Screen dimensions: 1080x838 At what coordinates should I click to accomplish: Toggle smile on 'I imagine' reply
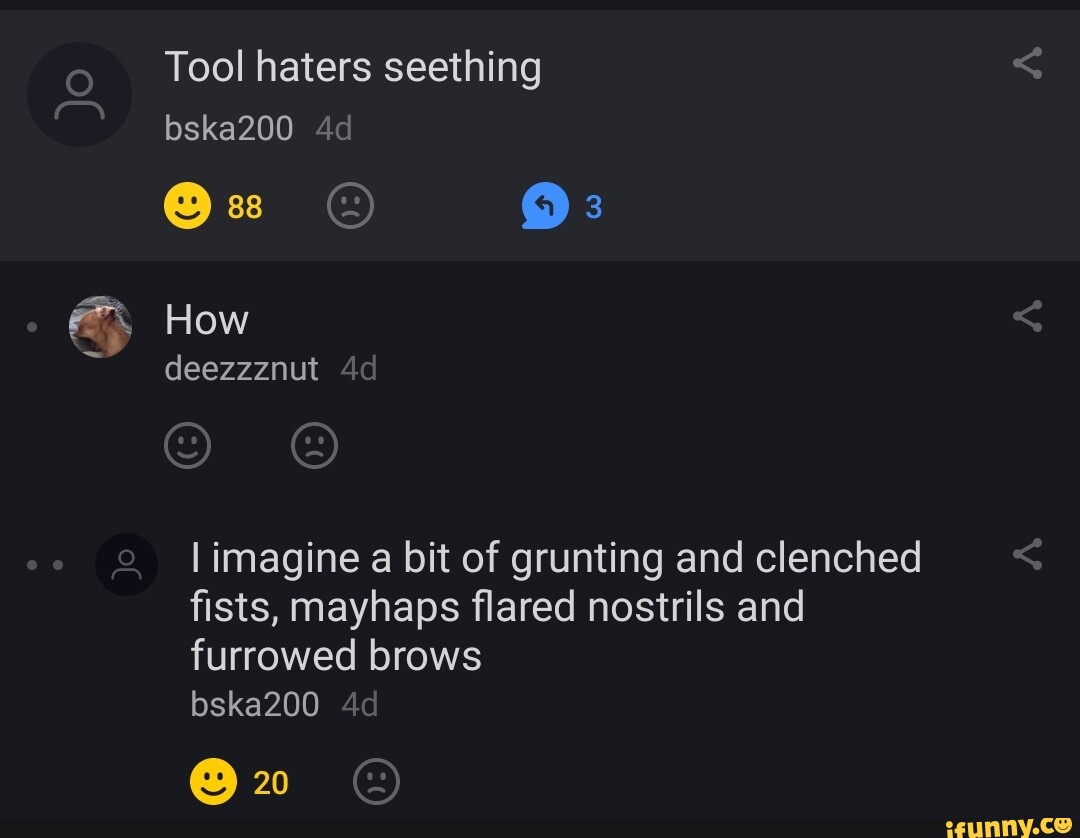pyautogui.click(x=213, y=782)
